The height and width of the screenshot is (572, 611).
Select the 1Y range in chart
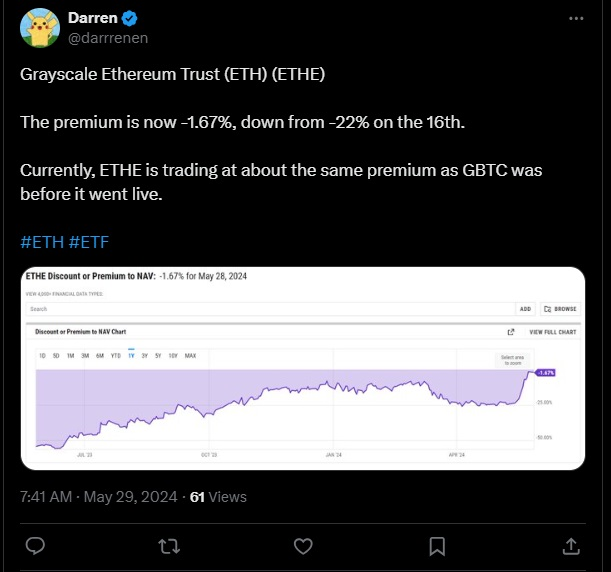tap(131, 355)
